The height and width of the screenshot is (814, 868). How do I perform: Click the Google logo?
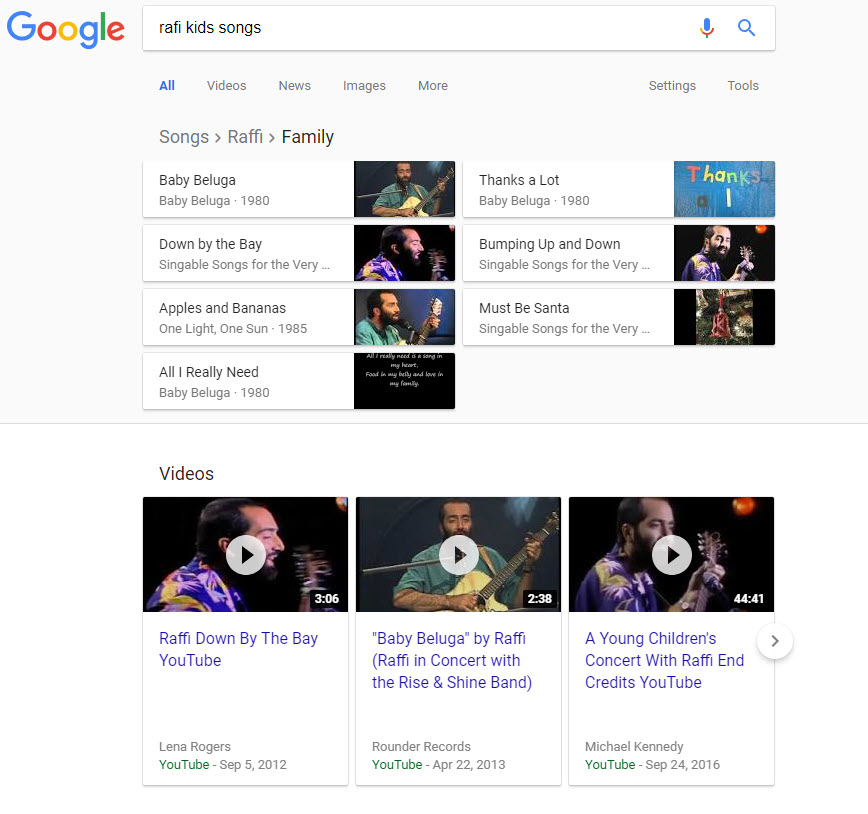click(x=66, y=29)
